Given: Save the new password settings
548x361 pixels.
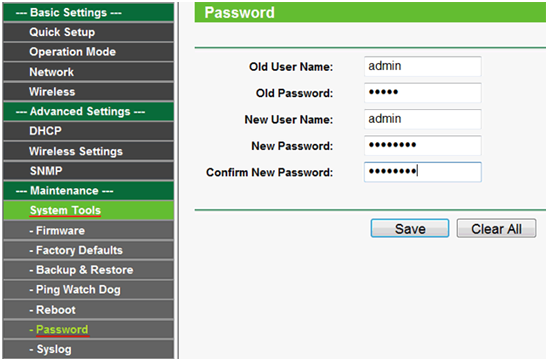Looking at the screenshot, I should (x=410, y=229).
